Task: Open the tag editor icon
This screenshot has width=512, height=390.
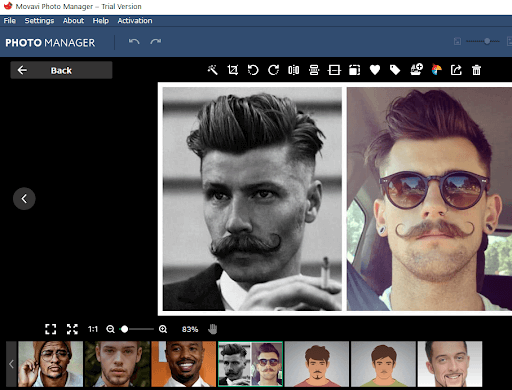Action: click(395, 70)
